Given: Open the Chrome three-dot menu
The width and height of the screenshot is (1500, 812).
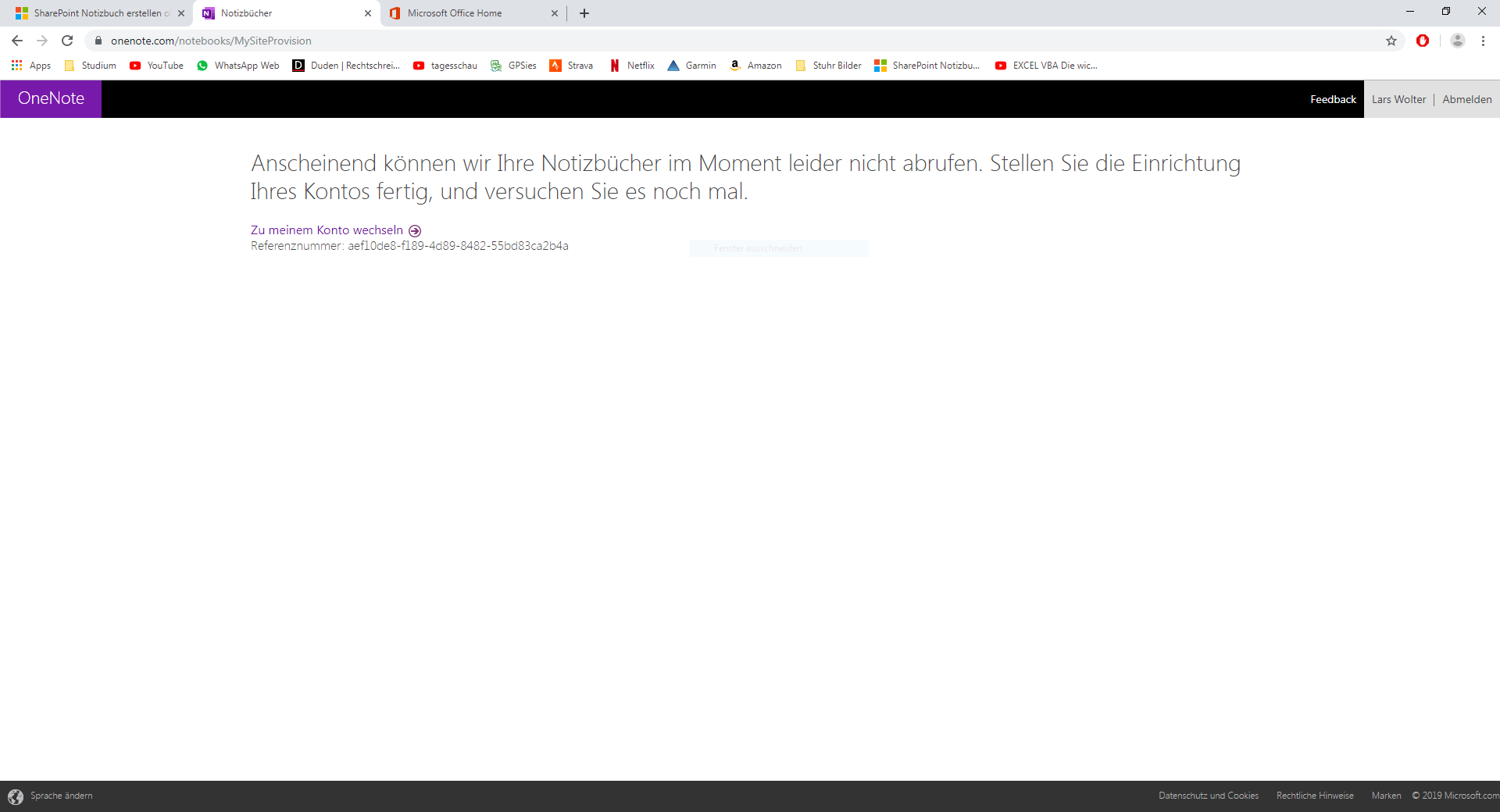Looking at the screenshot, I should (x=1483, y=41).
